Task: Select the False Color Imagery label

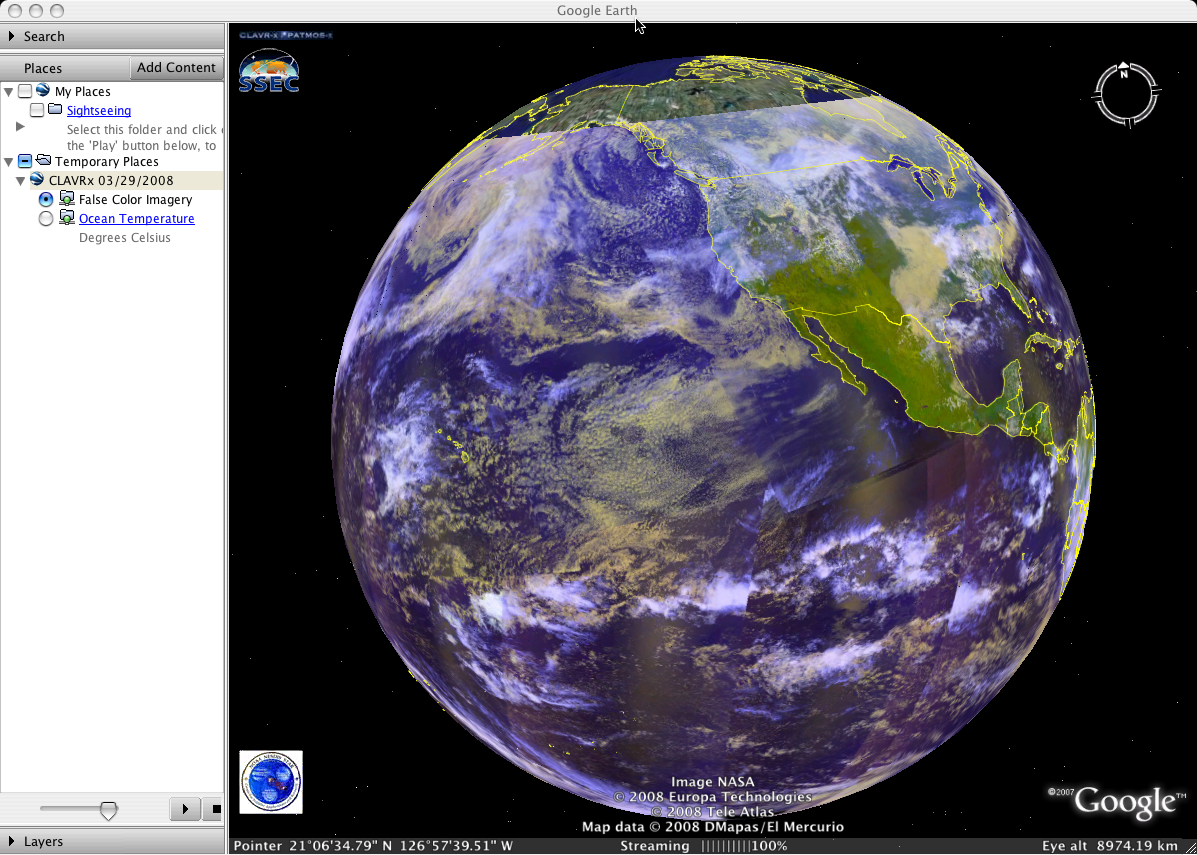Action: [135, 200]
